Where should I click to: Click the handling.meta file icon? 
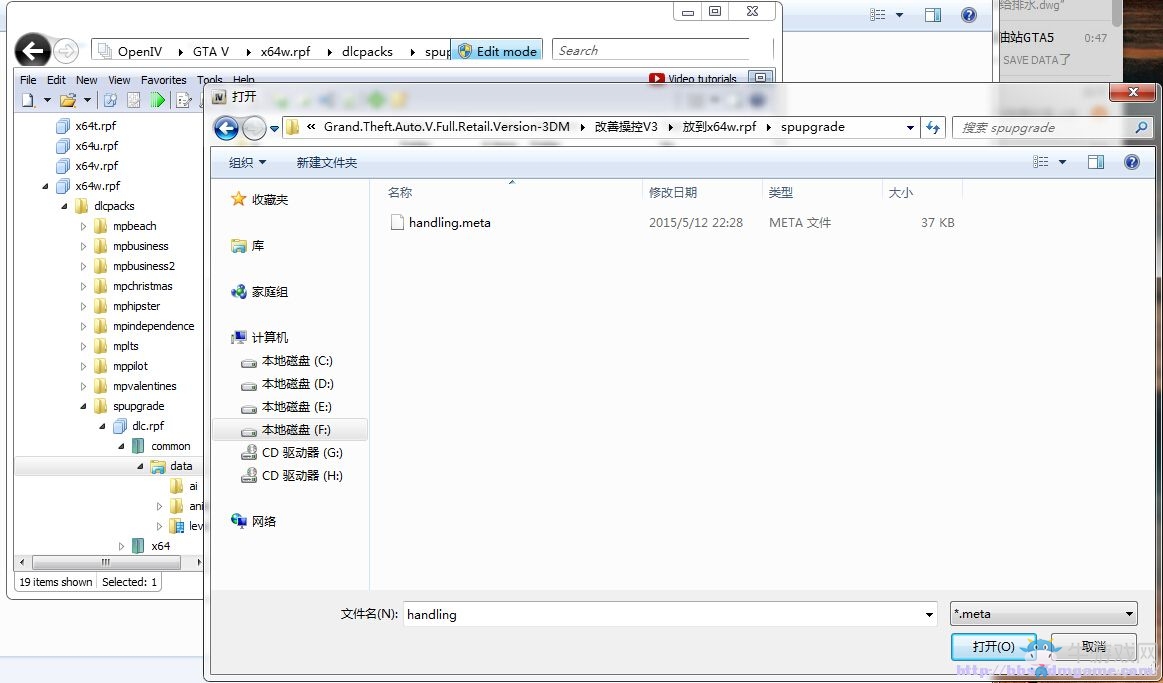point(398,222)
